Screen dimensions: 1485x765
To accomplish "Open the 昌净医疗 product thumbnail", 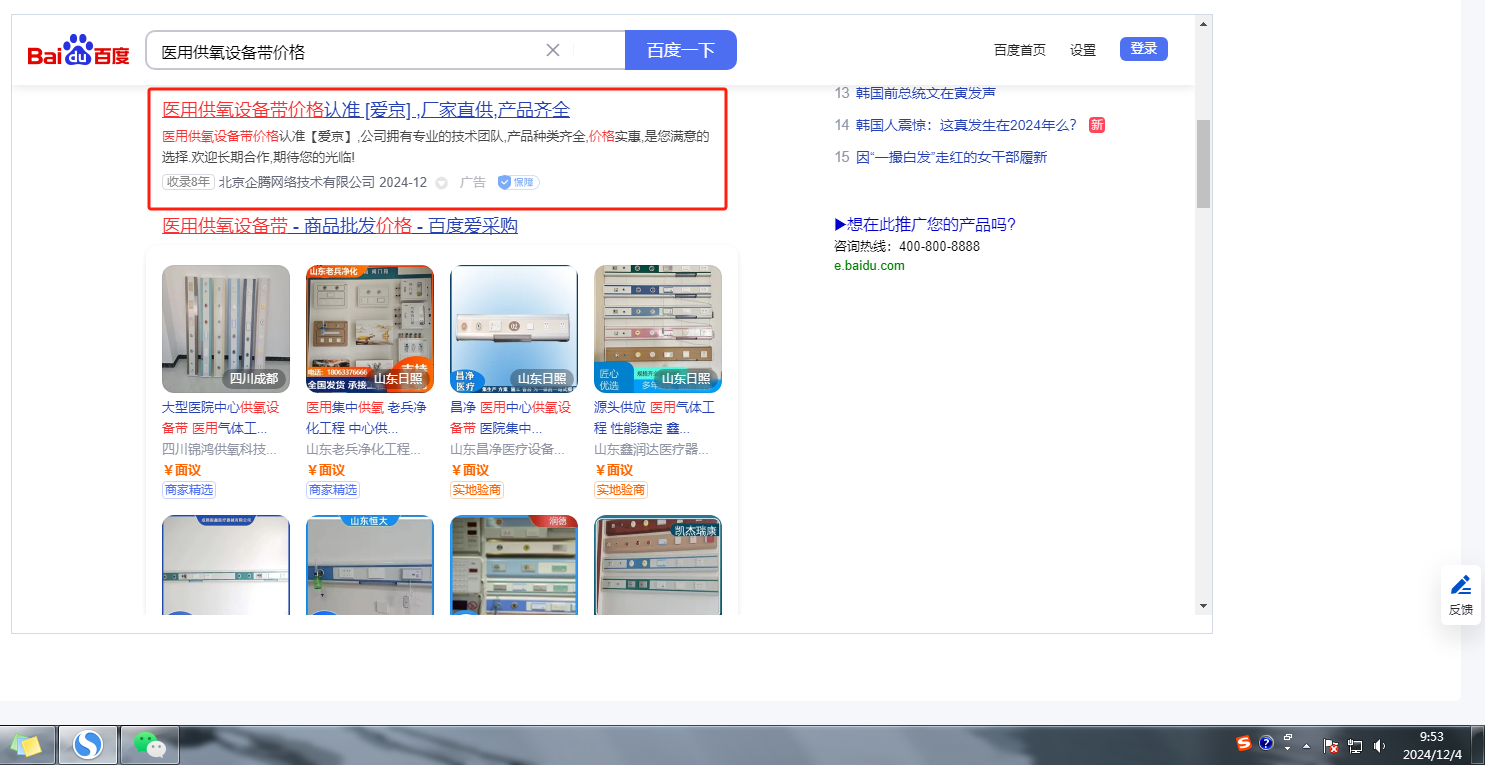I will pos(514,329).
